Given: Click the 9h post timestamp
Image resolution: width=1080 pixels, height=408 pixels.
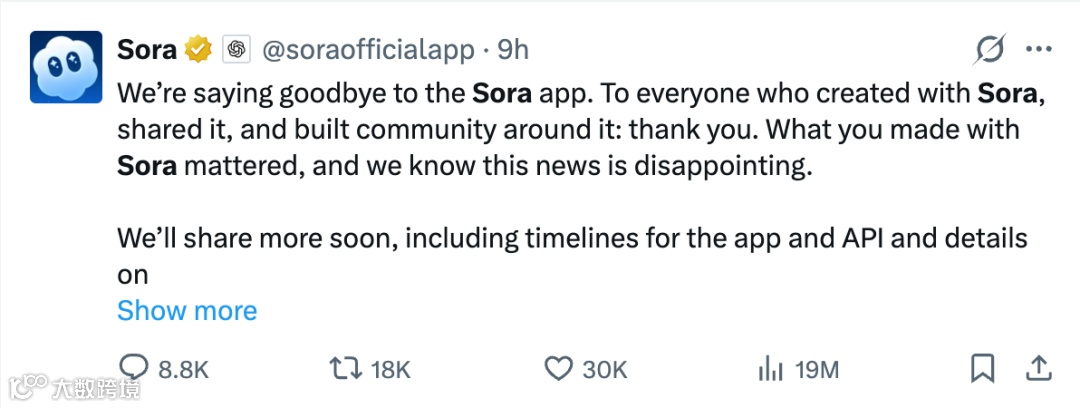Looking at the screenshot, I should coord(513,49).
